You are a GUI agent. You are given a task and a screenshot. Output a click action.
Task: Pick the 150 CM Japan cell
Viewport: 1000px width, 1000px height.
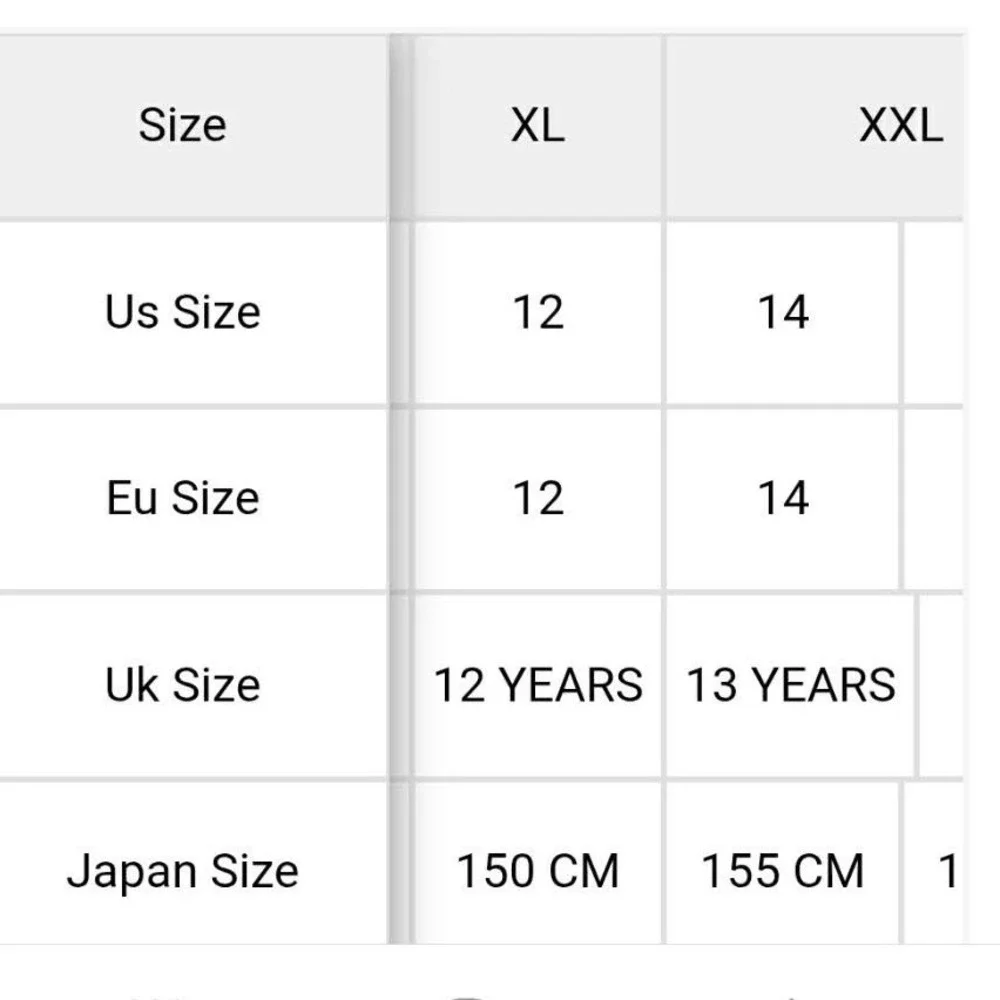point(538,863)
